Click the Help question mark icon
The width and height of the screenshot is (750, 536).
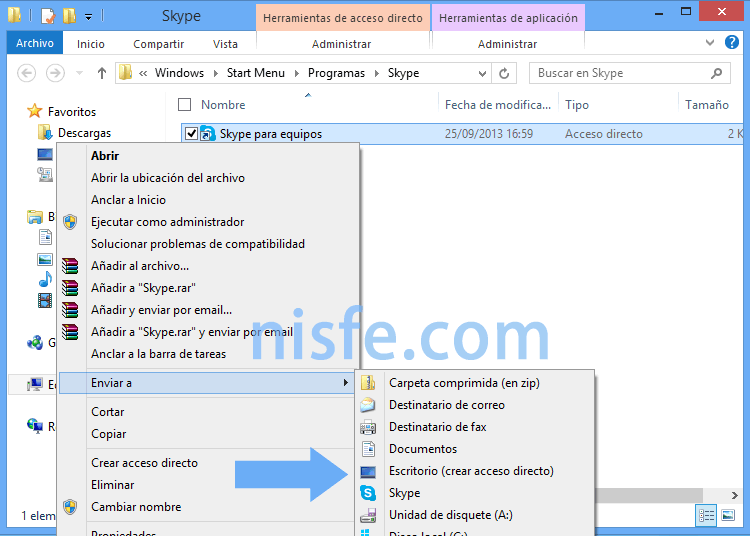point(732,43)
